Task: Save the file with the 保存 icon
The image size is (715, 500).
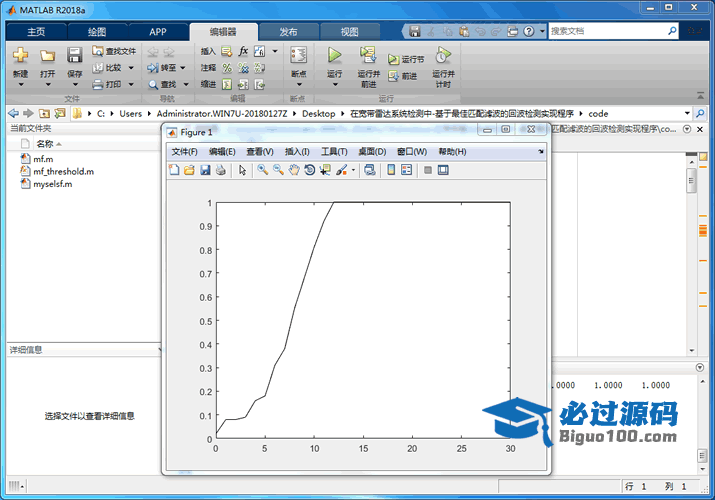Action: pos(74,55)
